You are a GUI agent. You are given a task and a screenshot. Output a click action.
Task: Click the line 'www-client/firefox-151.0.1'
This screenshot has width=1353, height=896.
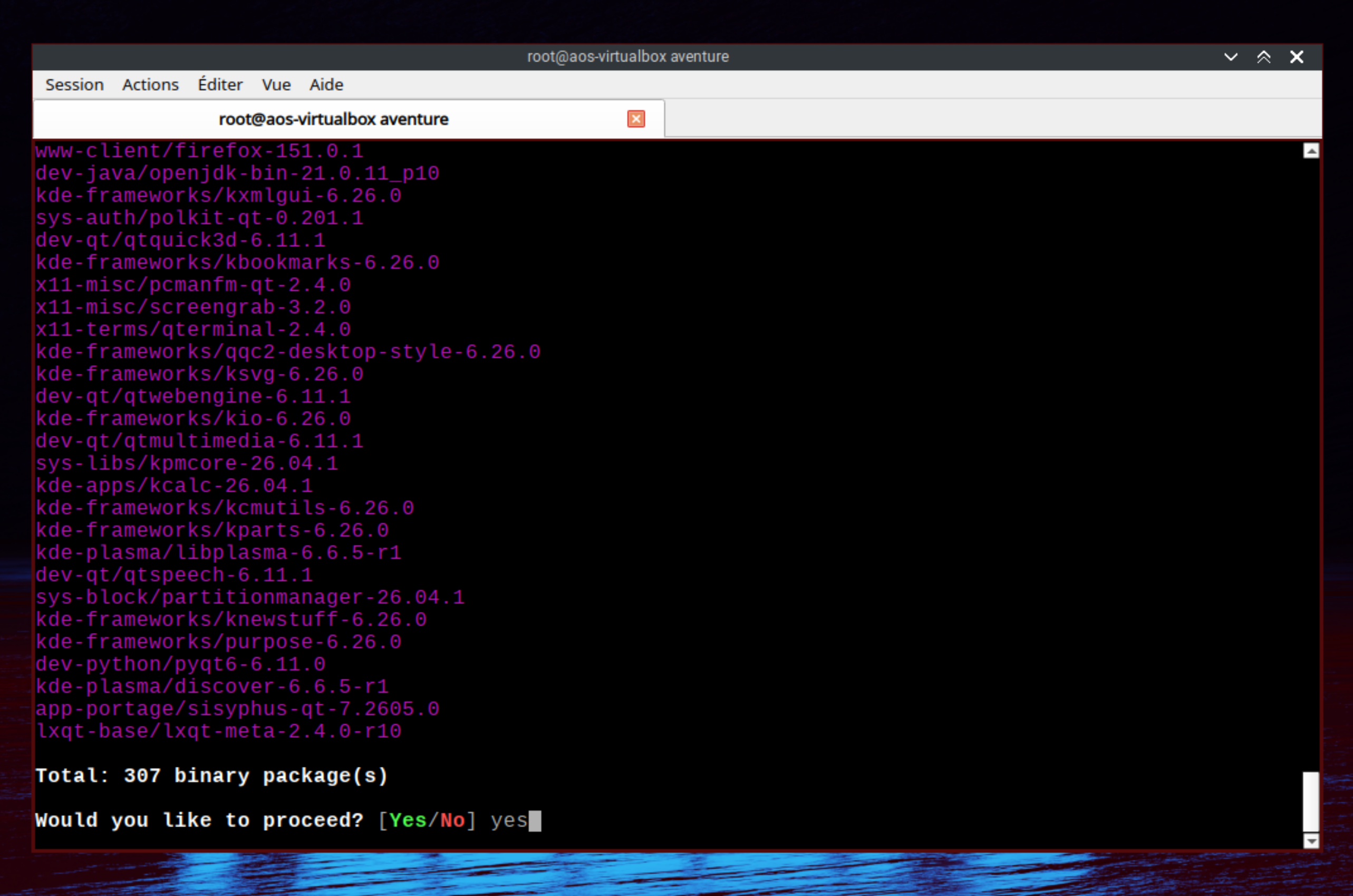pyautogui.click(x=199, y=151)
